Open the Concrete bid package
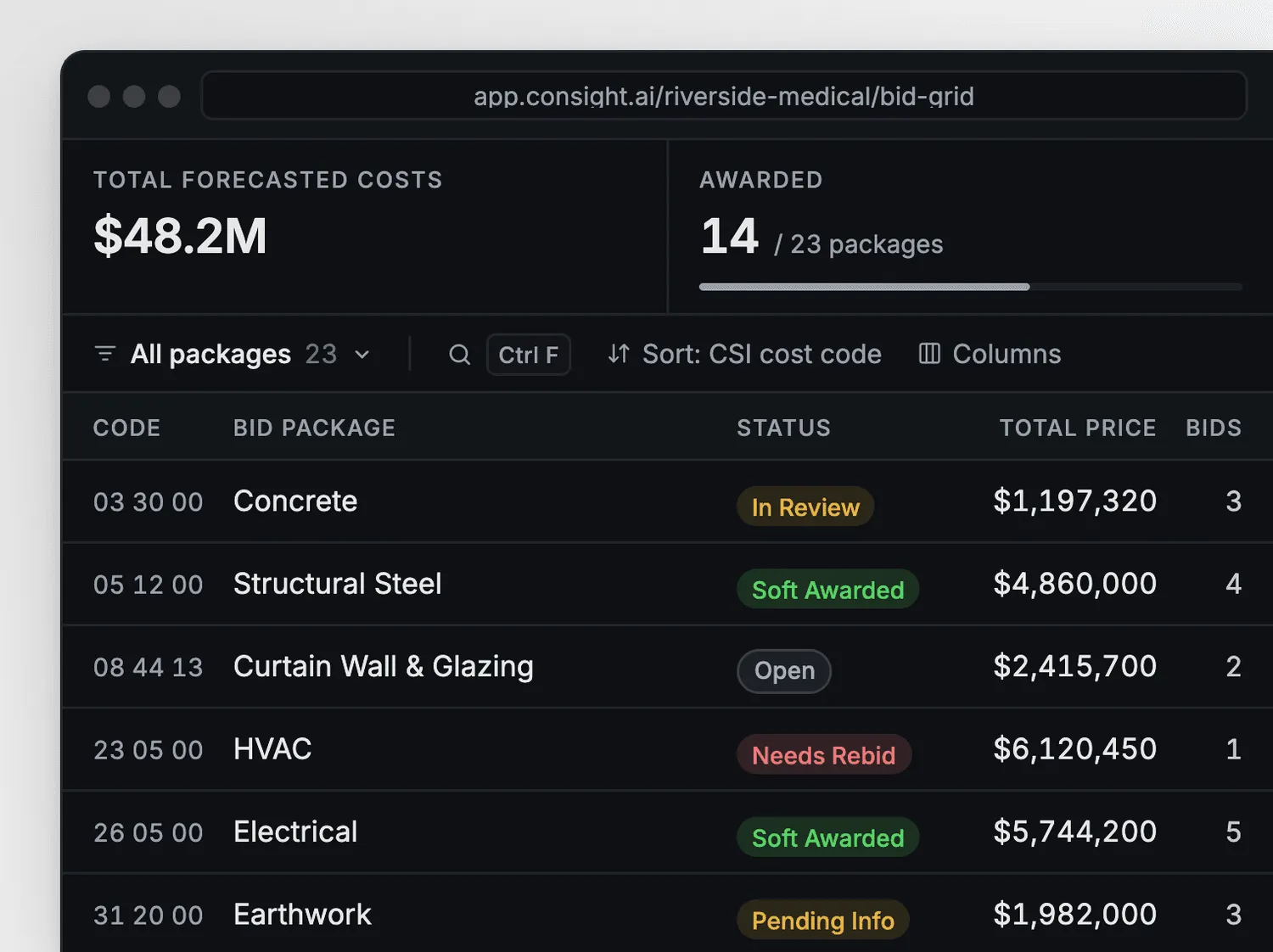Screen dimensions: 1273x952 295,501
